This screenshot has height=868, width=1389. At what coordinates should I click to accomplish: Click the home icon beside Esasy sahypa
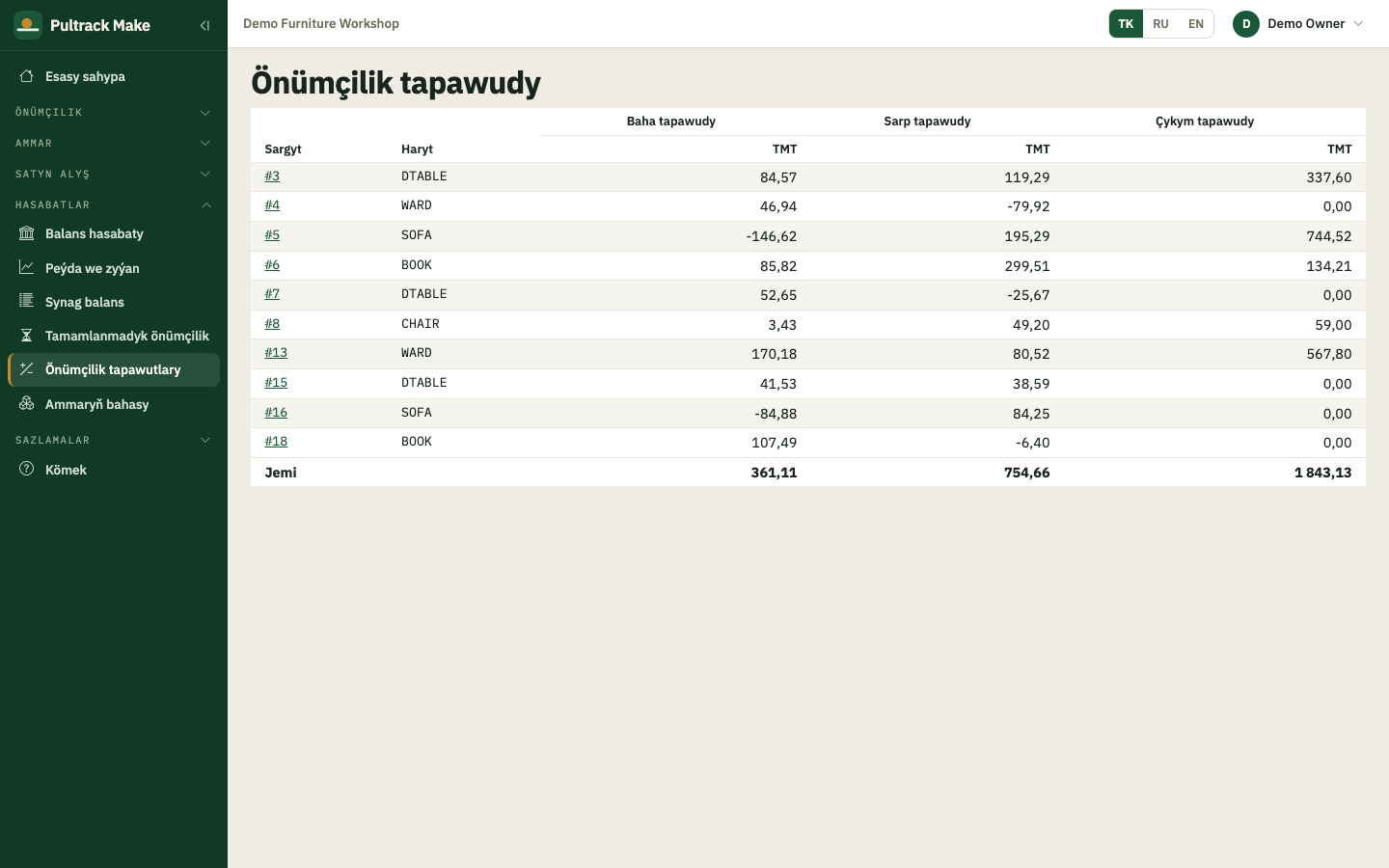tap(27, 76)
